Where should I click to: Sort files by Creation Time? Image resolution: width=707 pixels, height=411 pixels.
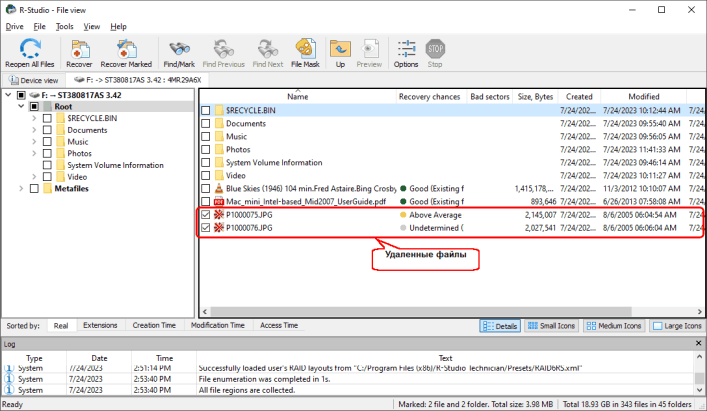coord(154,325)
